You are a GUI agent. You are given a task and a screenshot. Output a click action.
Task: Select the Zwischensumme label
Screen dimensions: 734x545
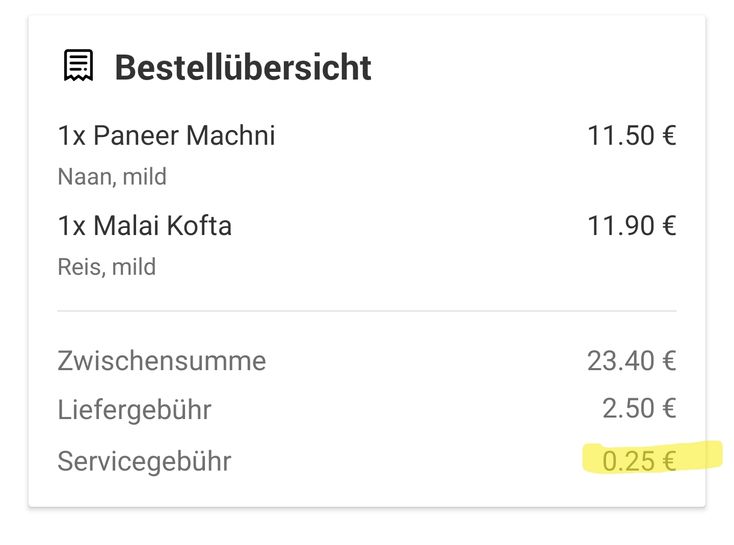[x=162, y=361]
